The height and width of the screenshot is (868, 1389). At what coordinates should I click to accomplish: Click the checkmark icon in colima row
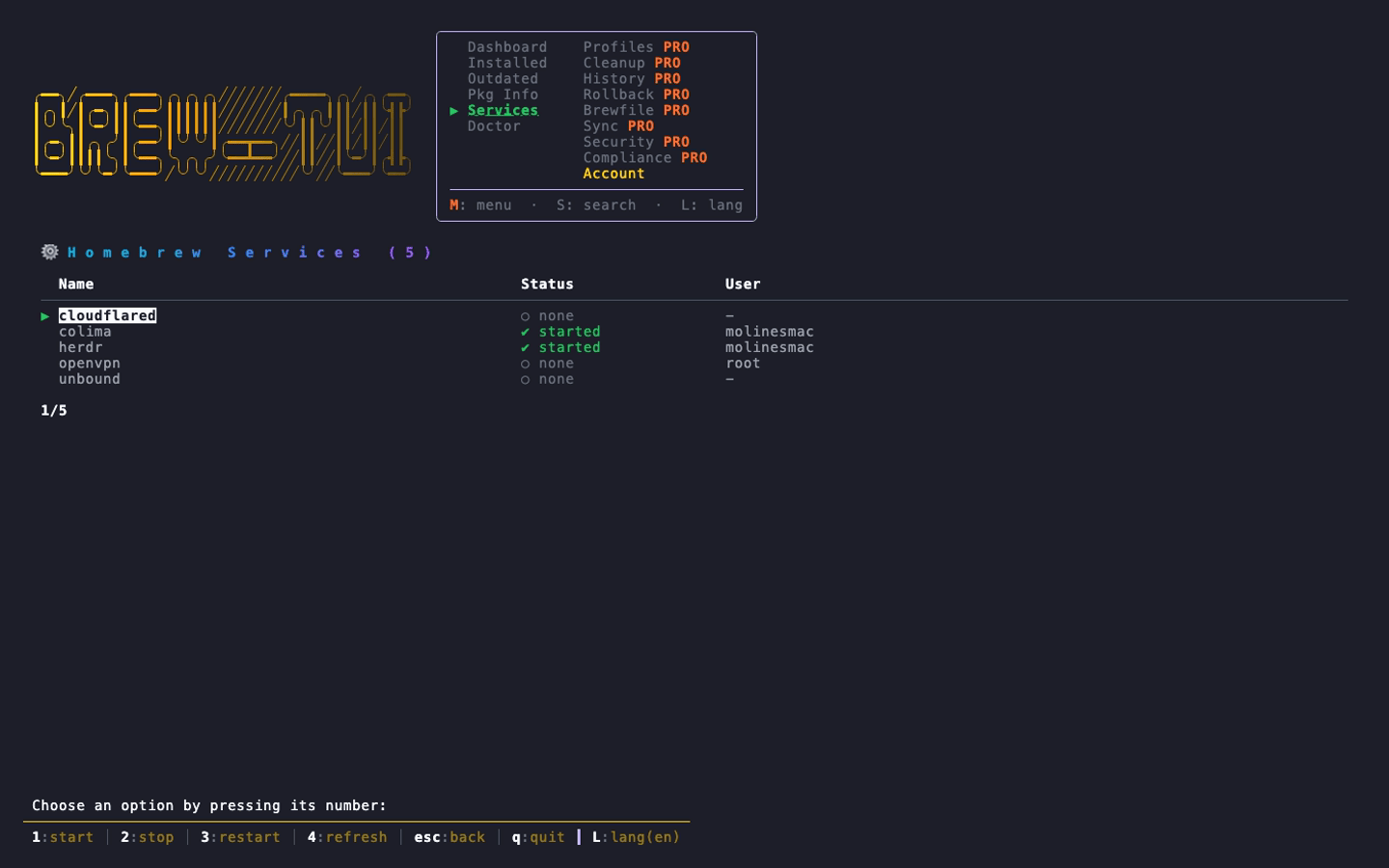point(526,332)
